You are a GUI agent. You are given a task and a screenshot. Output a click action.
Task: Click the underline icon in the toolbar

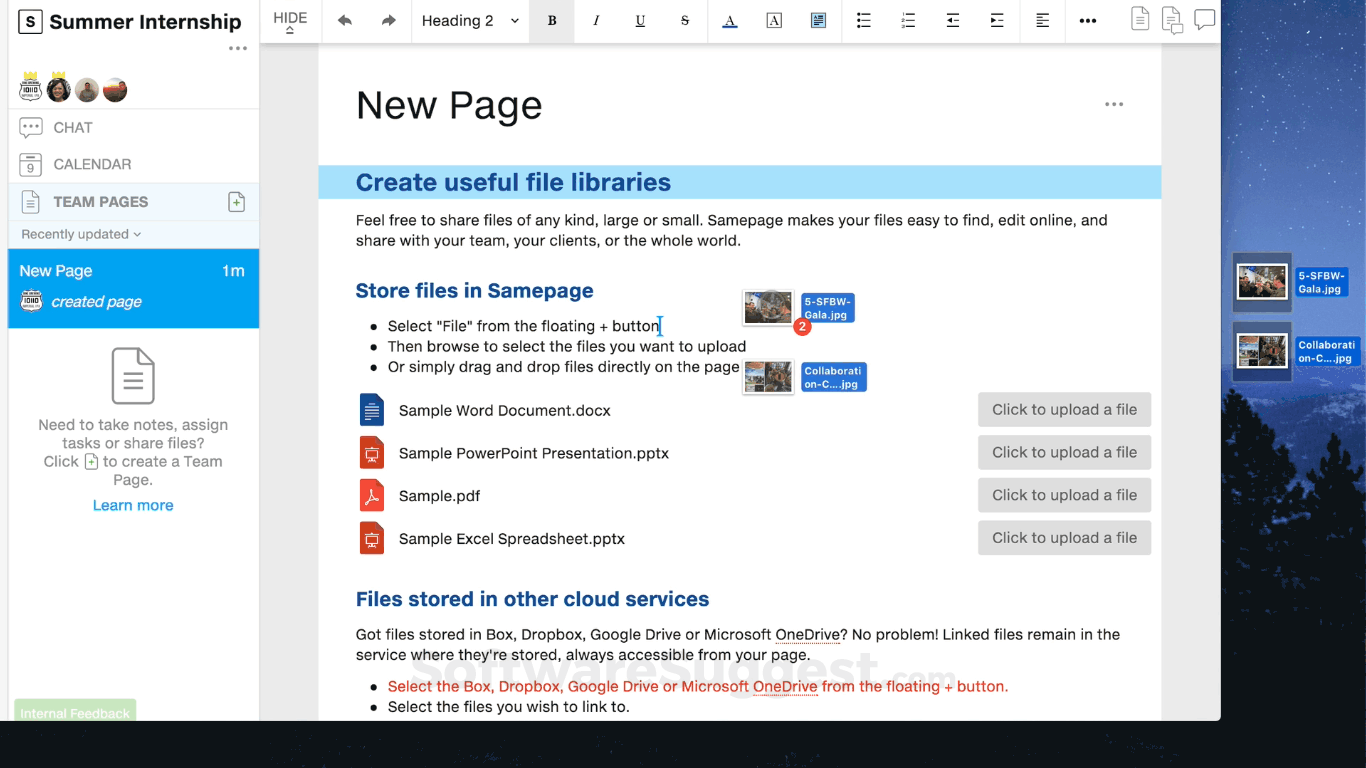tap(640, 20)
